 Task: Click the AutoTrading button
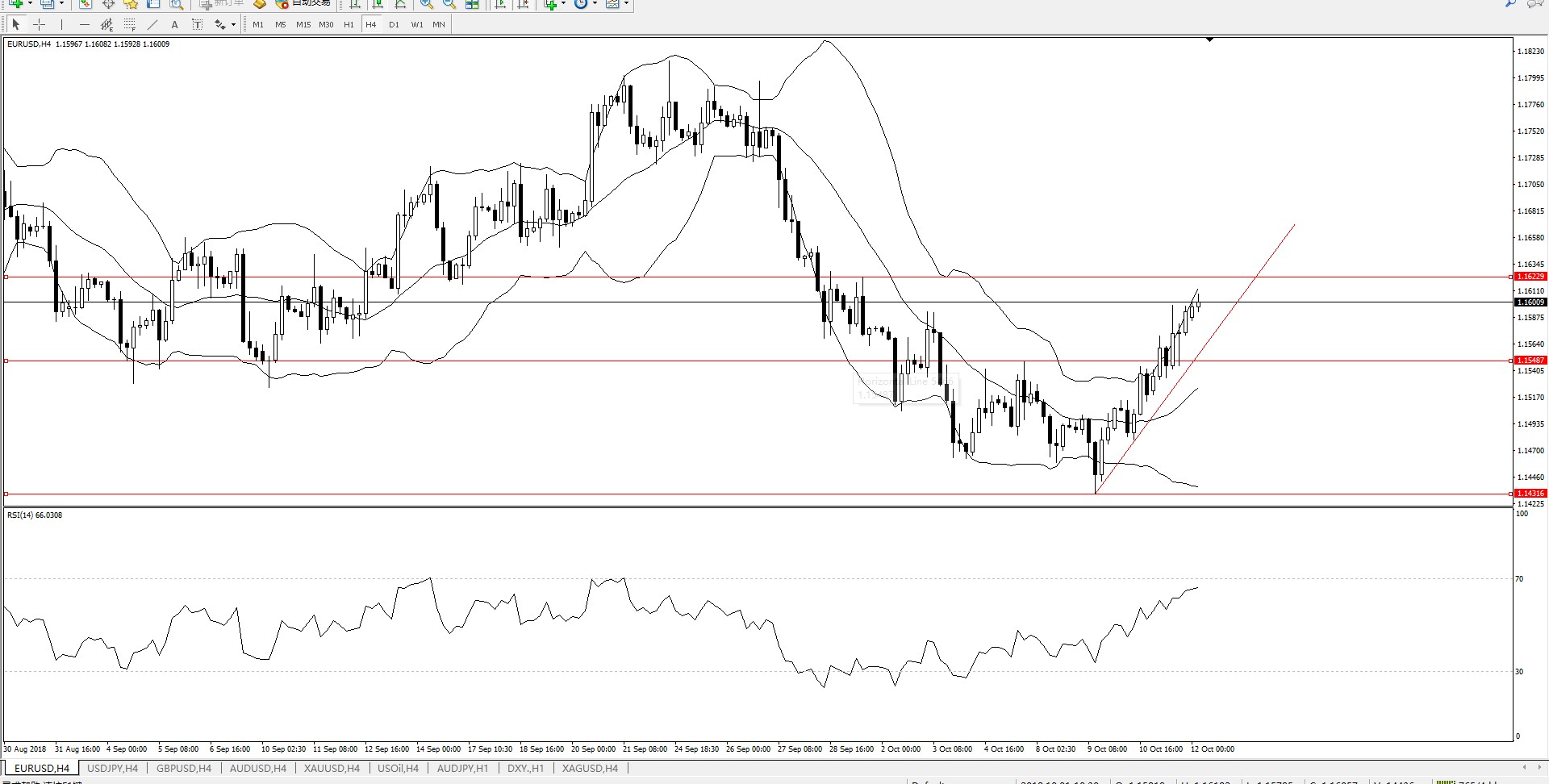[303, 4]
